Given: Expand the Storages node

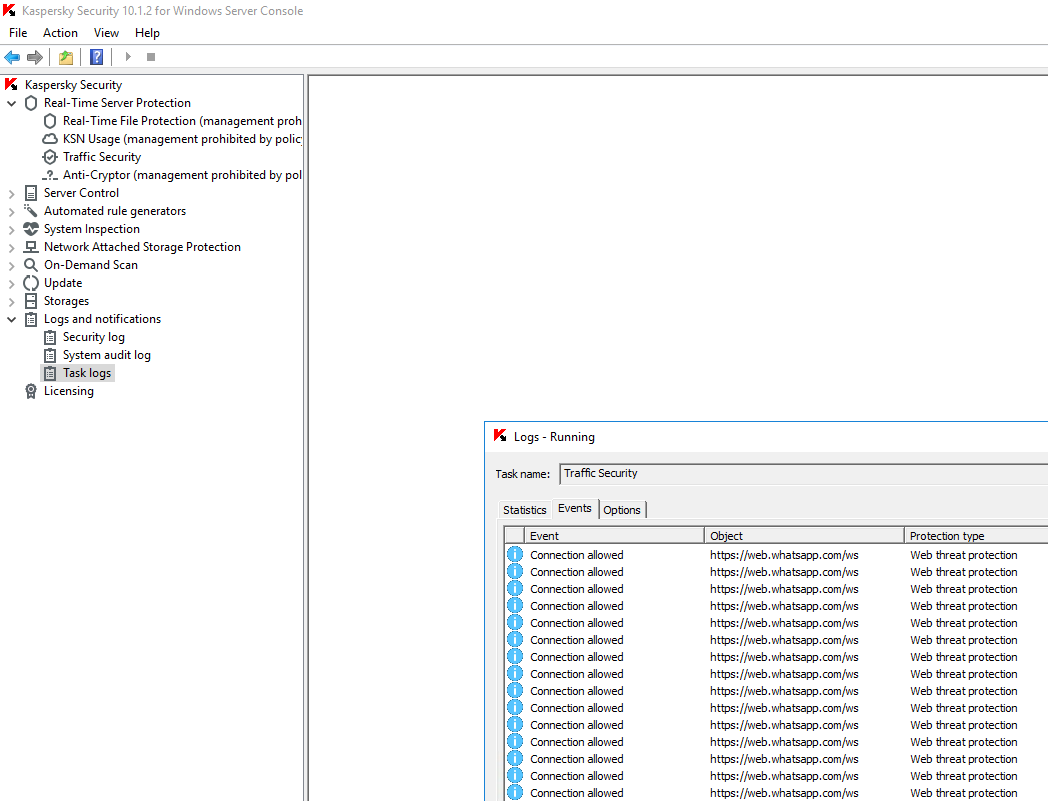Looking at the screenshot, I should (11, 302).
